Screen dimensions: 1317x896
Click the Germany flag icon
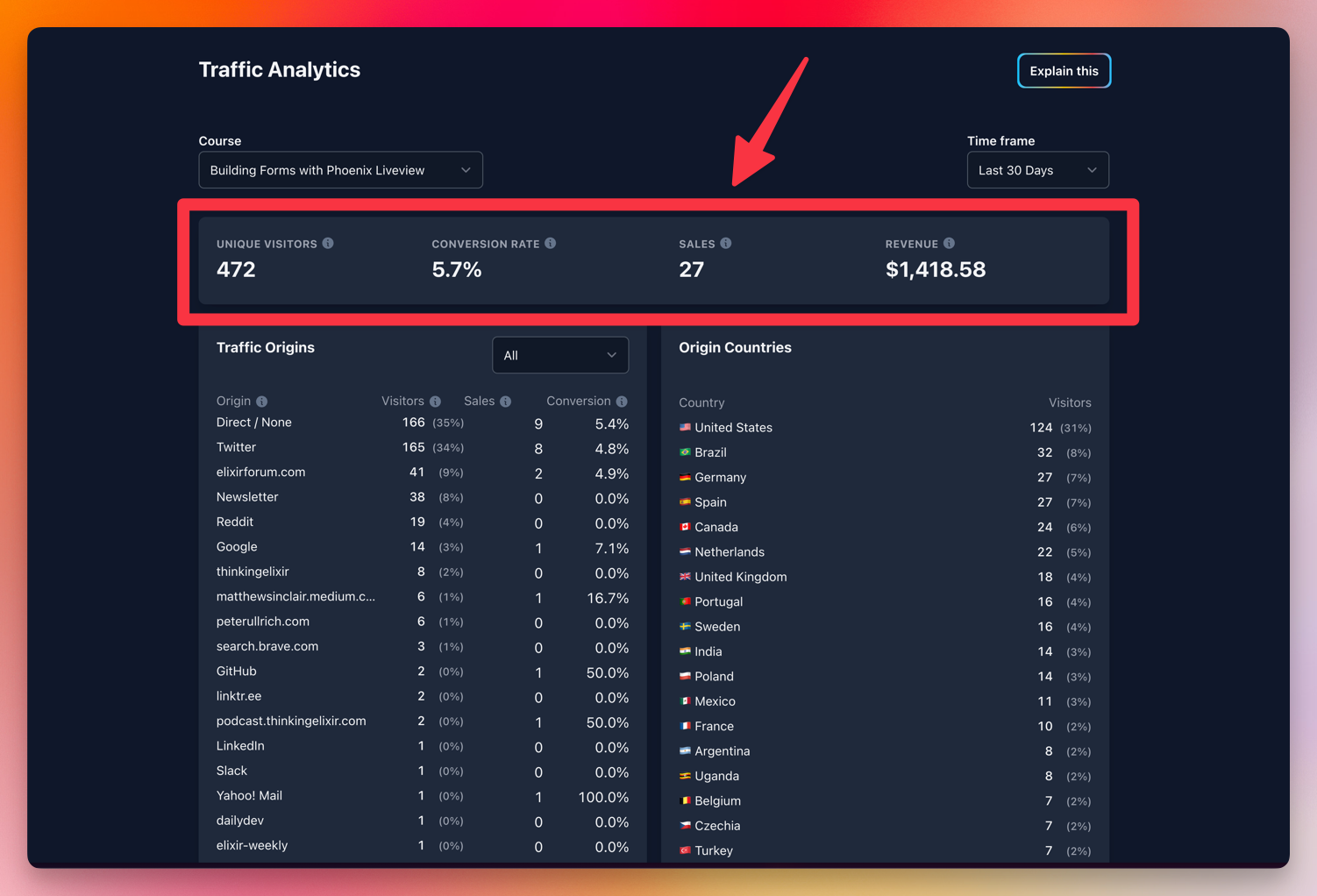[685, 478]
